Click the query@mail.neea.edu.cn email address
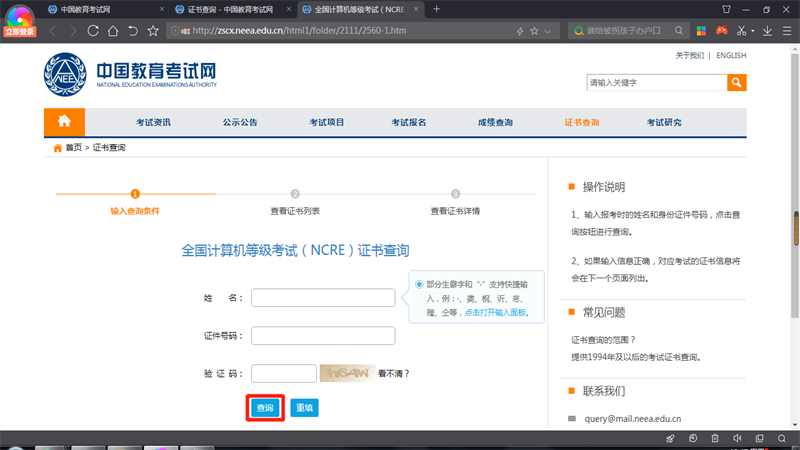This screenshot has width=800, height=450. (633, 418)
